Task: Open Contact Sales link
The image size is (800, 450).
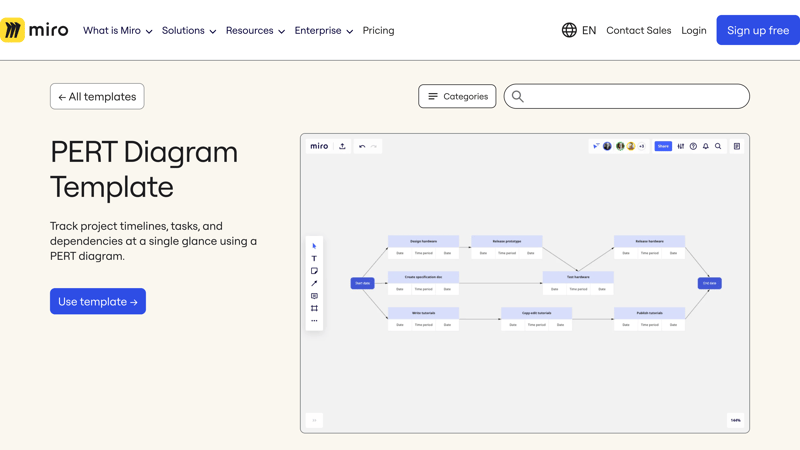Action: tap(639, 31)
